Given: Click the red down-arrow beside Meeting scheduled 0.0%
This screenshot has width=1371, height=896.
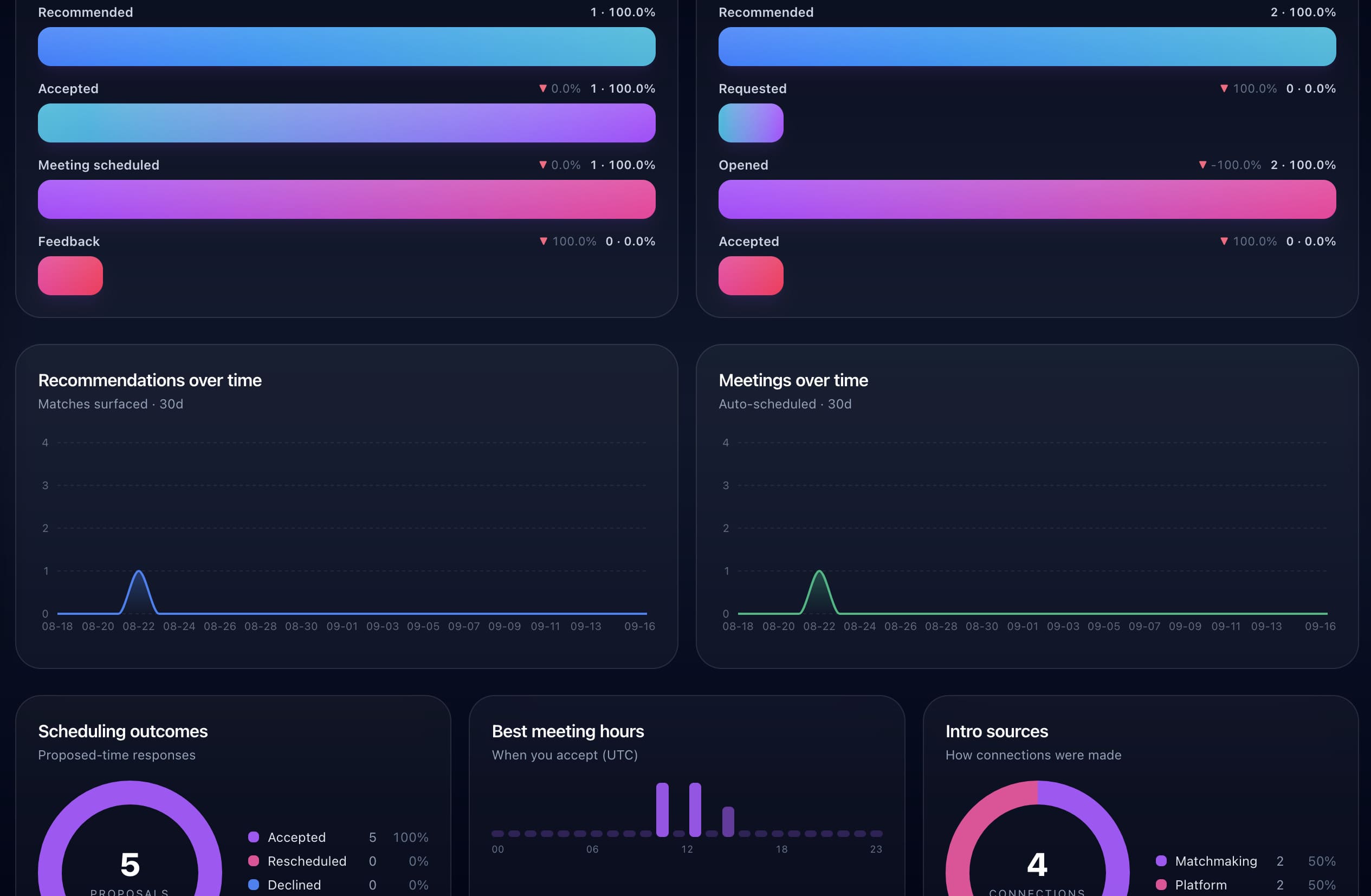Looking at the screenshot, I should 542,165.
